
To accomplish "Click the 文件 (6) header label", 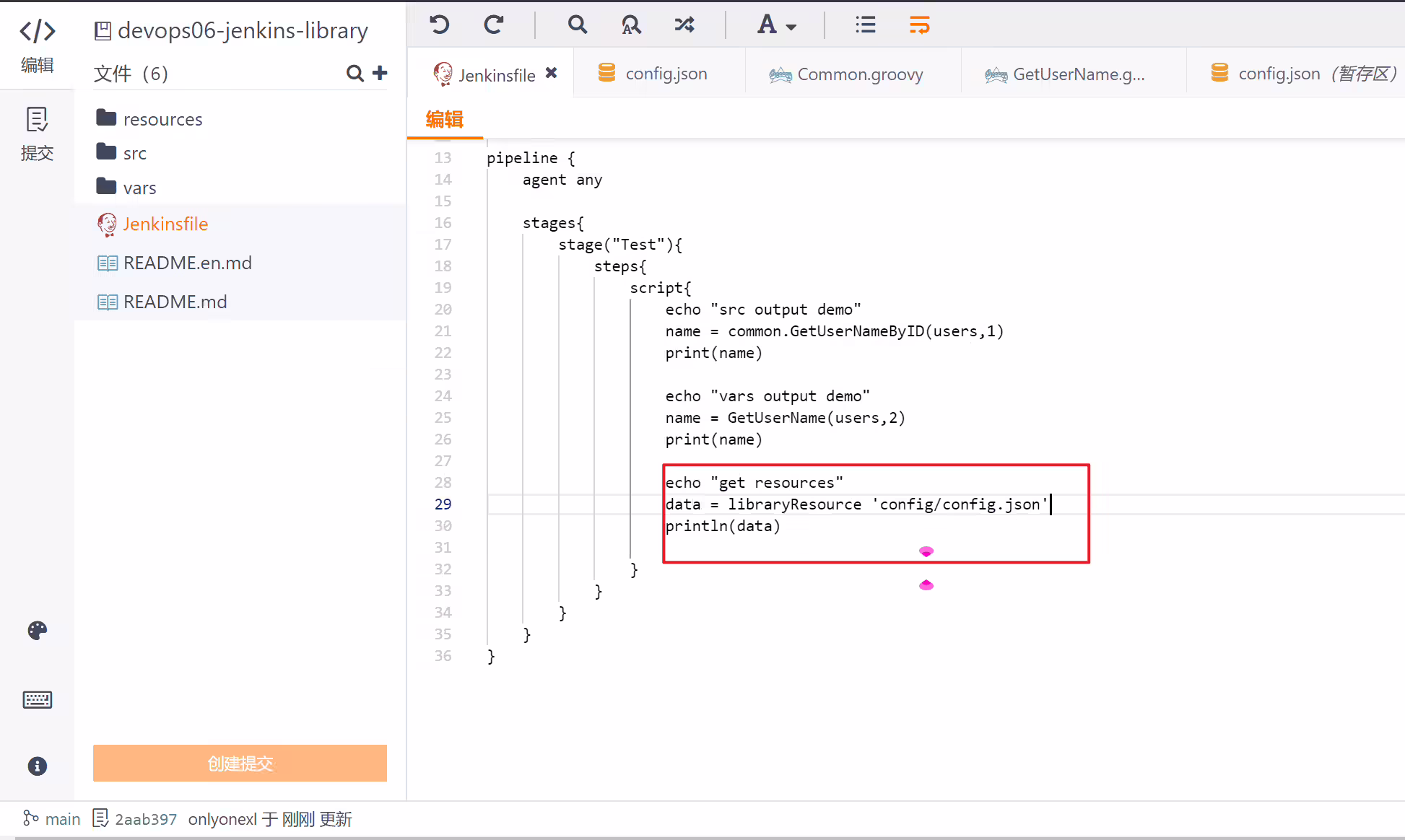I will tap(131, 74).
